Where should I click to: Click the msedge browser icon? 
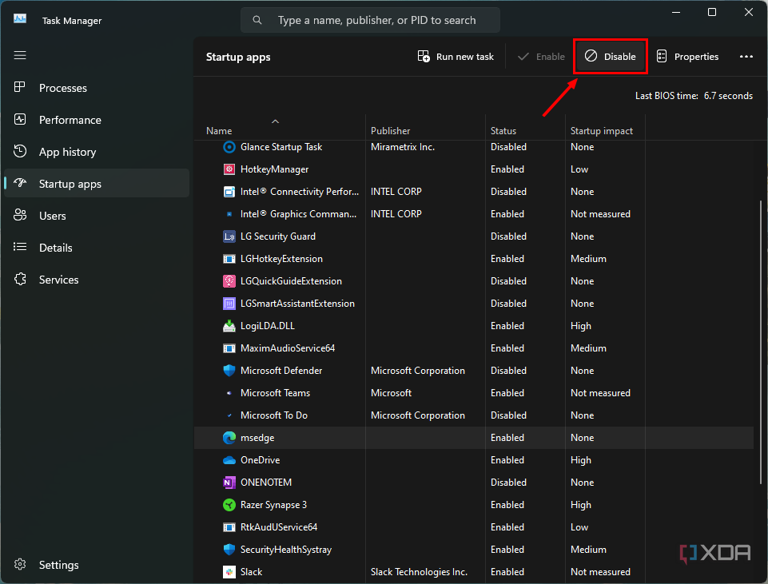click(x=229, y=438)
